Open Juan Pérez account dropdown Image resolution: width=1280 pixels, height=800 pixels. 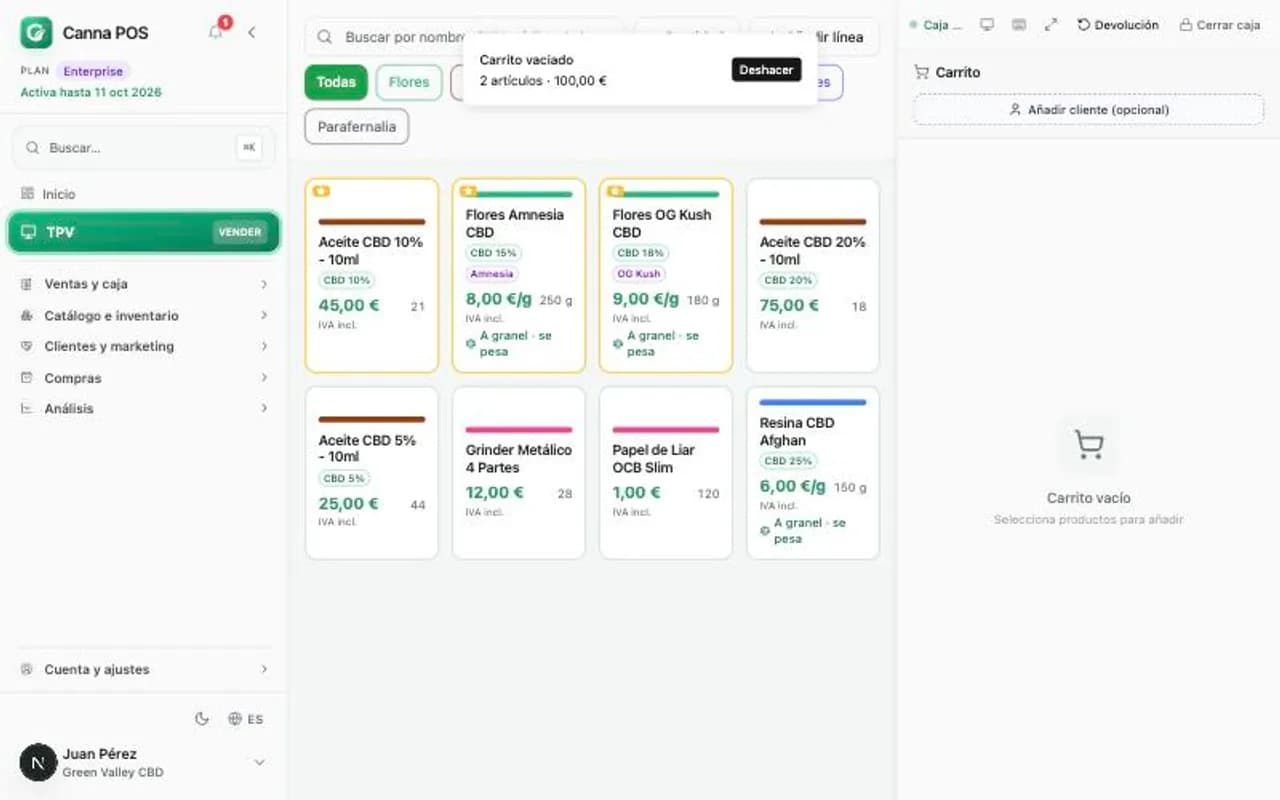click(x=259, y=762)
